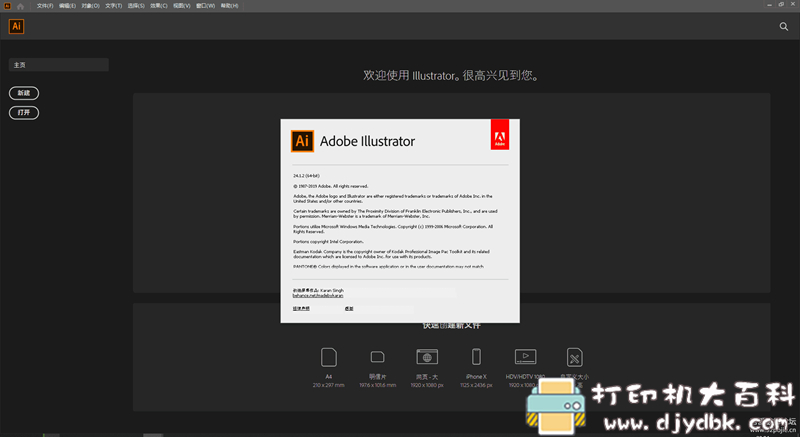Screen dimensions: 800x437
Task: Open the search magnifier icon
Action: (784, 27)
